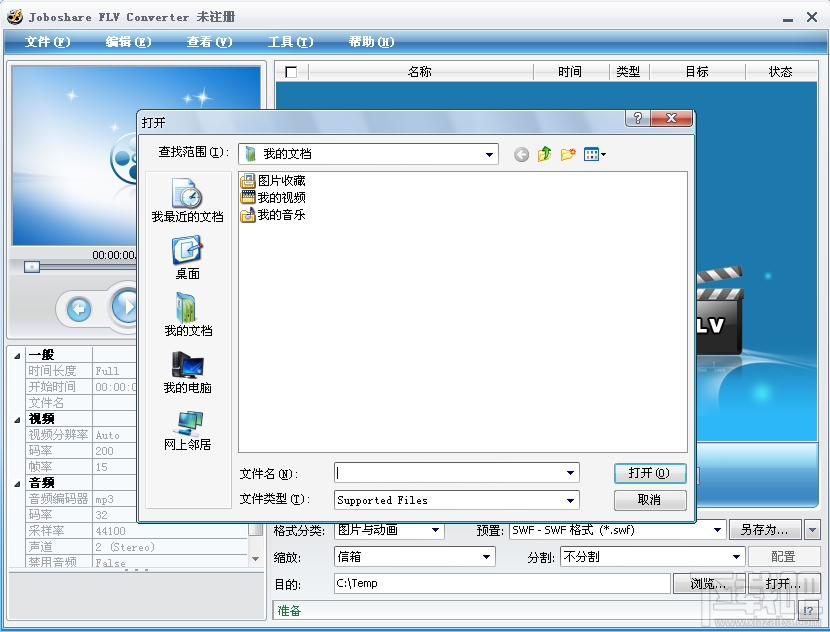Click 取消 to dismiss the Open dialog
This screenshot has height=632, width=830.
coord(648,500)
